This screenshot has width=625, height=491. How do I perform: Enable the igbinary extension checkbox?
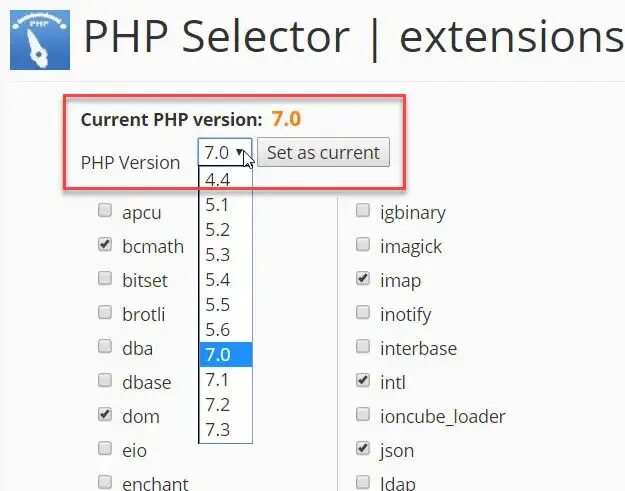coord(363,210)
